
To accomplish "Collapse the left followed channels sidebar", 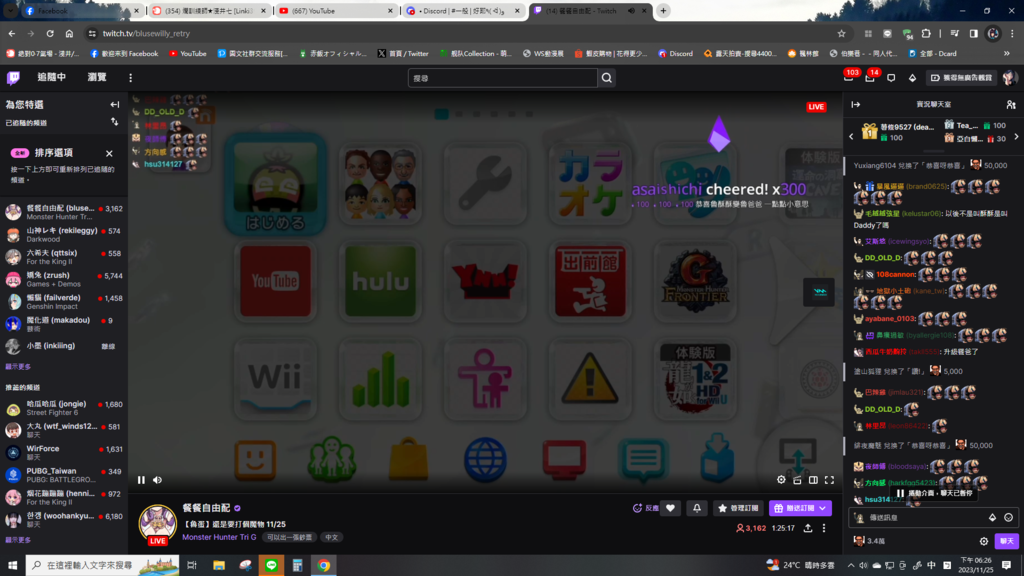I will (x=115, y=104).
